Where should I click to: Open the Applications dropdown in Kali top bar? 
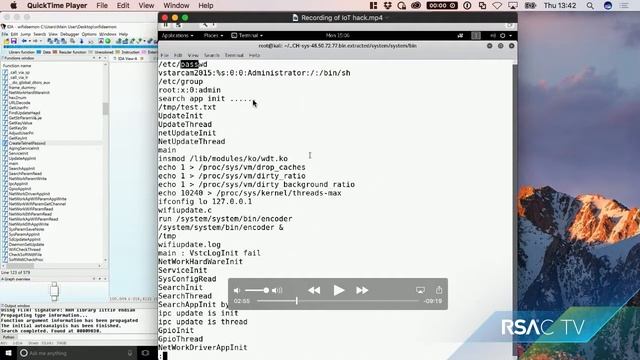177,36
